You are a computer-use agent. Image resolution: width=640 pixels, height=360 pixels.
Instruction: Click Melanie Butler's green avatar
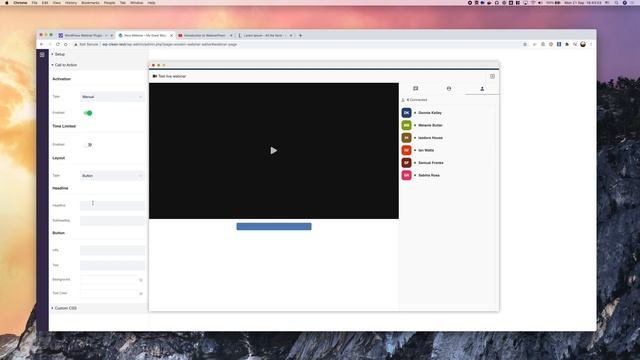pyautogui.click(x=407, y=125)
